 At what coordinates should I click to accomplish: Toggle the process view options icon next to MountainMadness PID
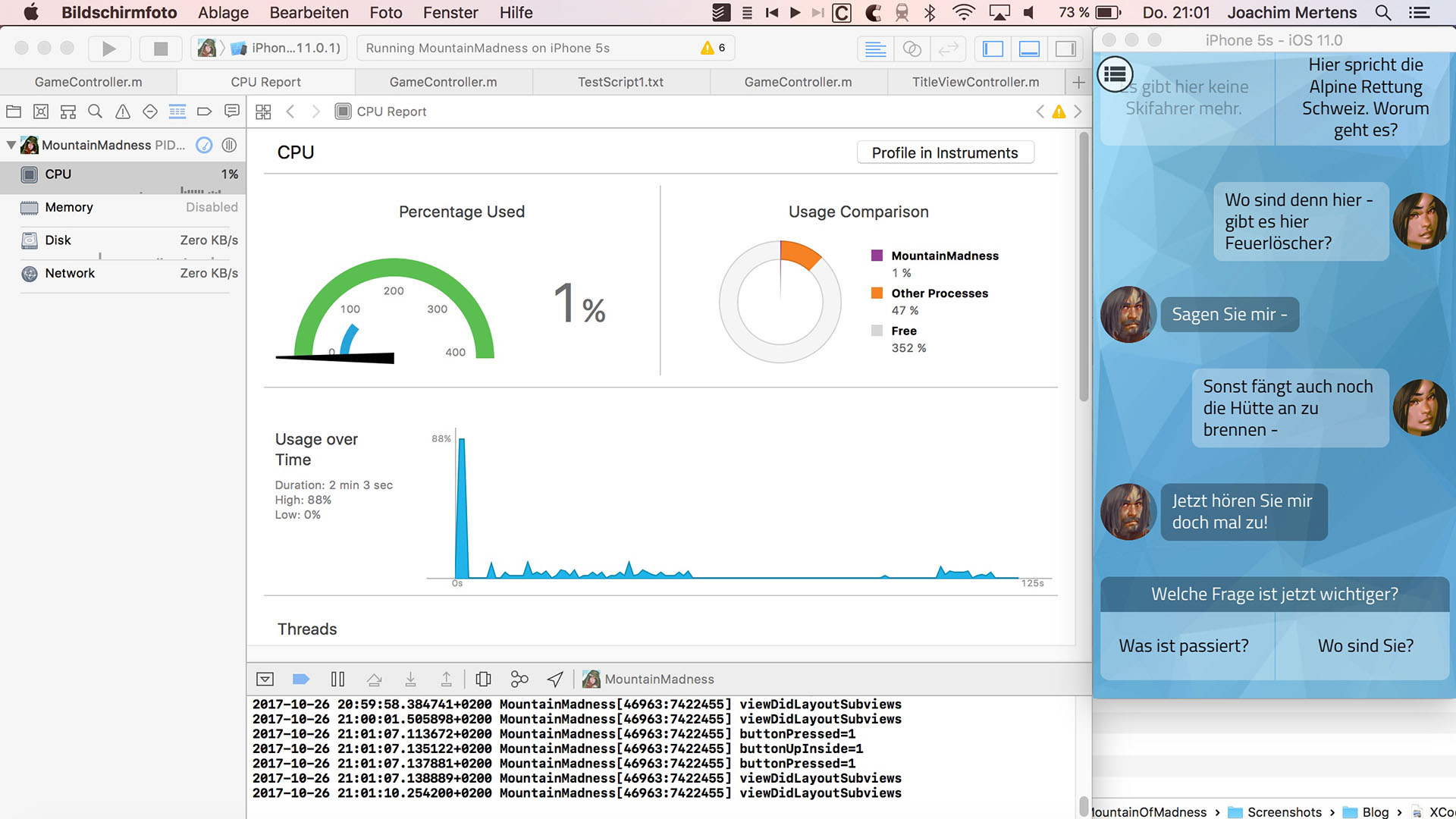229,145
